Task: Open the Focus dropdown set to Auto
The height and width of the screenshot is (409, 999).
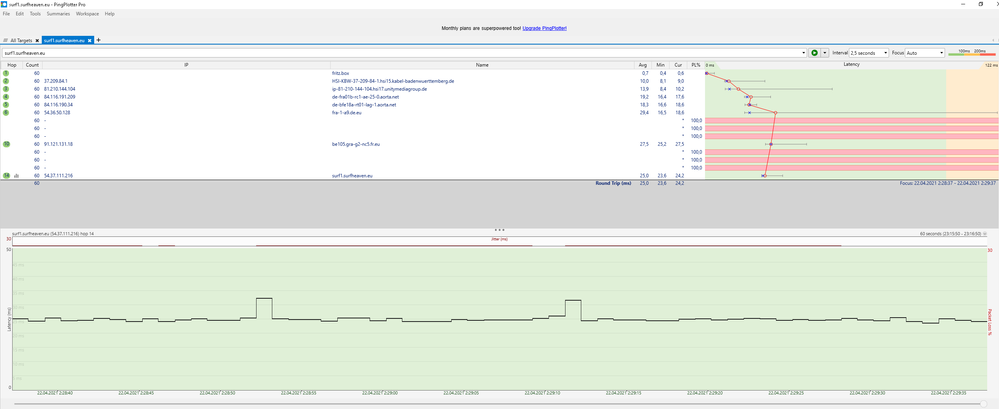Action: pos(924,53)
